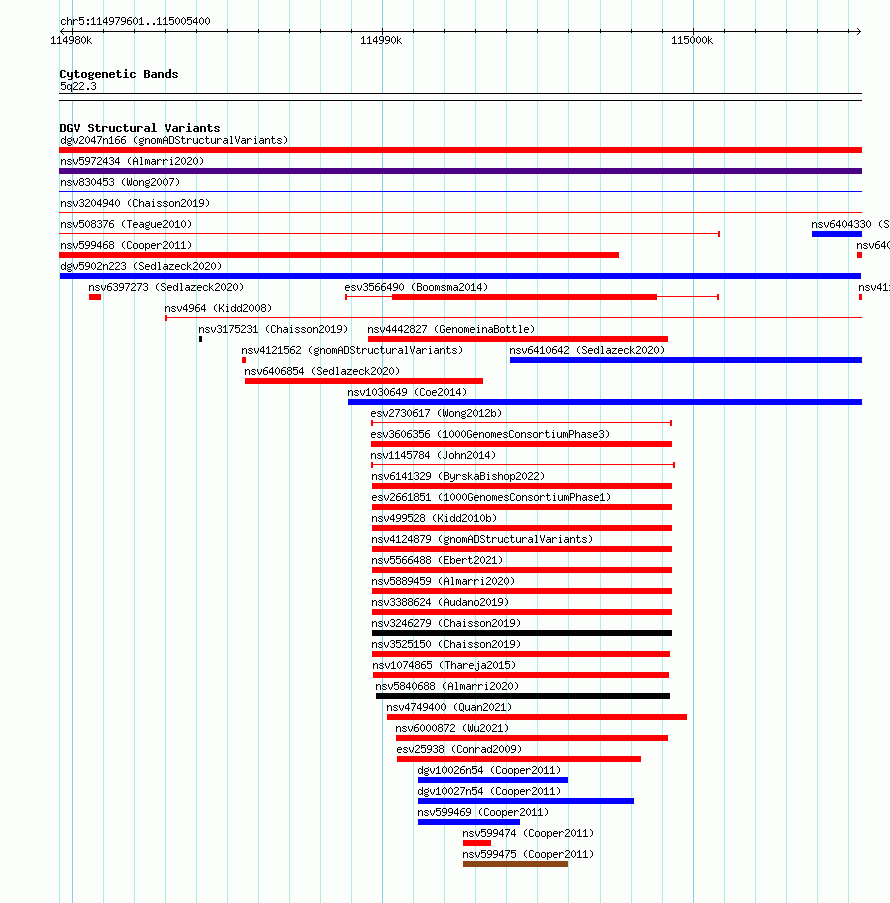Open the esv25938 Conrad2009 label
The image size is (890, 903).
pyautogui.click(x=459, y=749)
